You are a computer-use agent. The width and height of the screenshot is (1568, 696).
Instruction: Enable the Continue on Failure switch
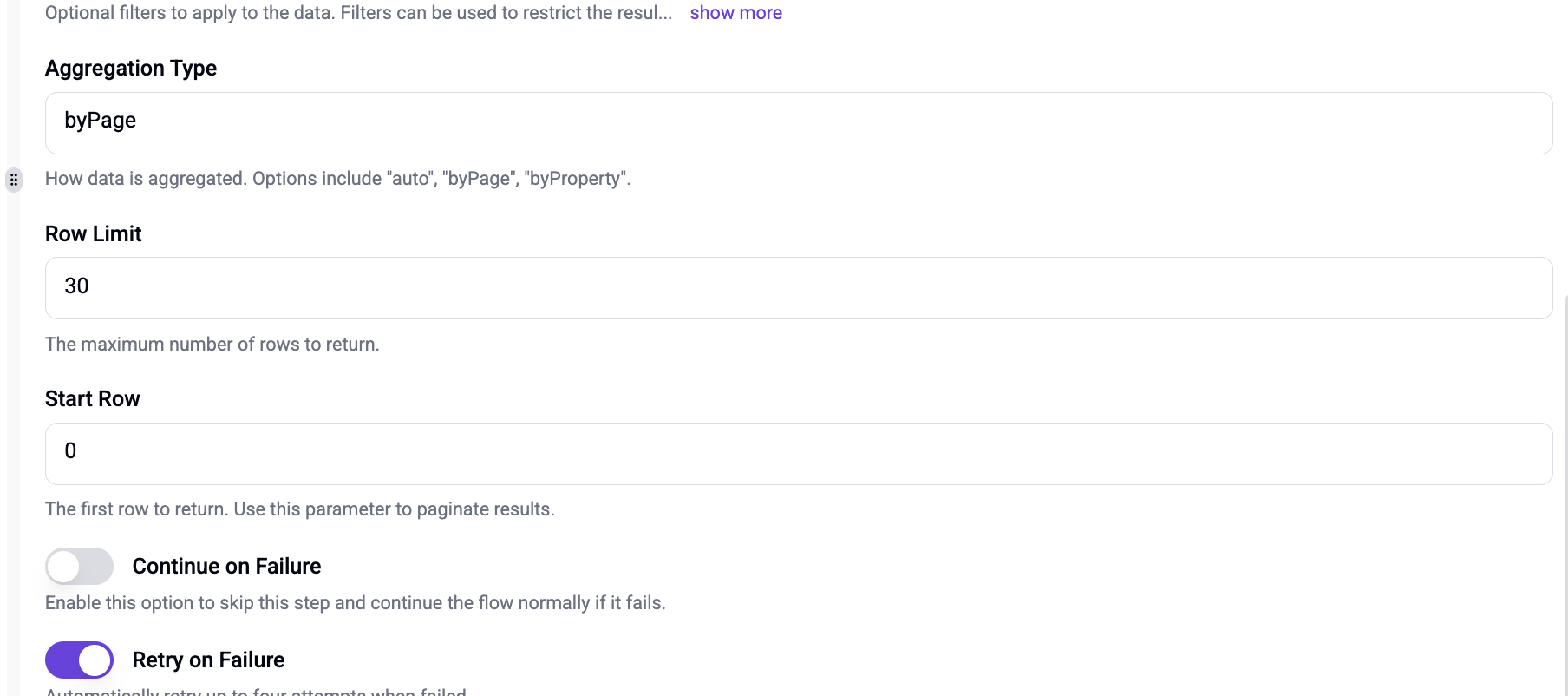click(x=79, y=567)
